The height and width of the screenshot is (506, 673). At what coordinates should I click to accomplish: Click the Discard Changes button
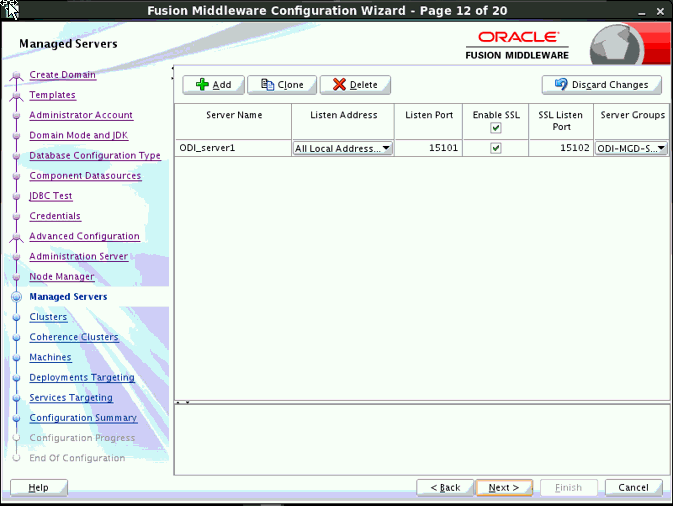click(x=601, y=85)
